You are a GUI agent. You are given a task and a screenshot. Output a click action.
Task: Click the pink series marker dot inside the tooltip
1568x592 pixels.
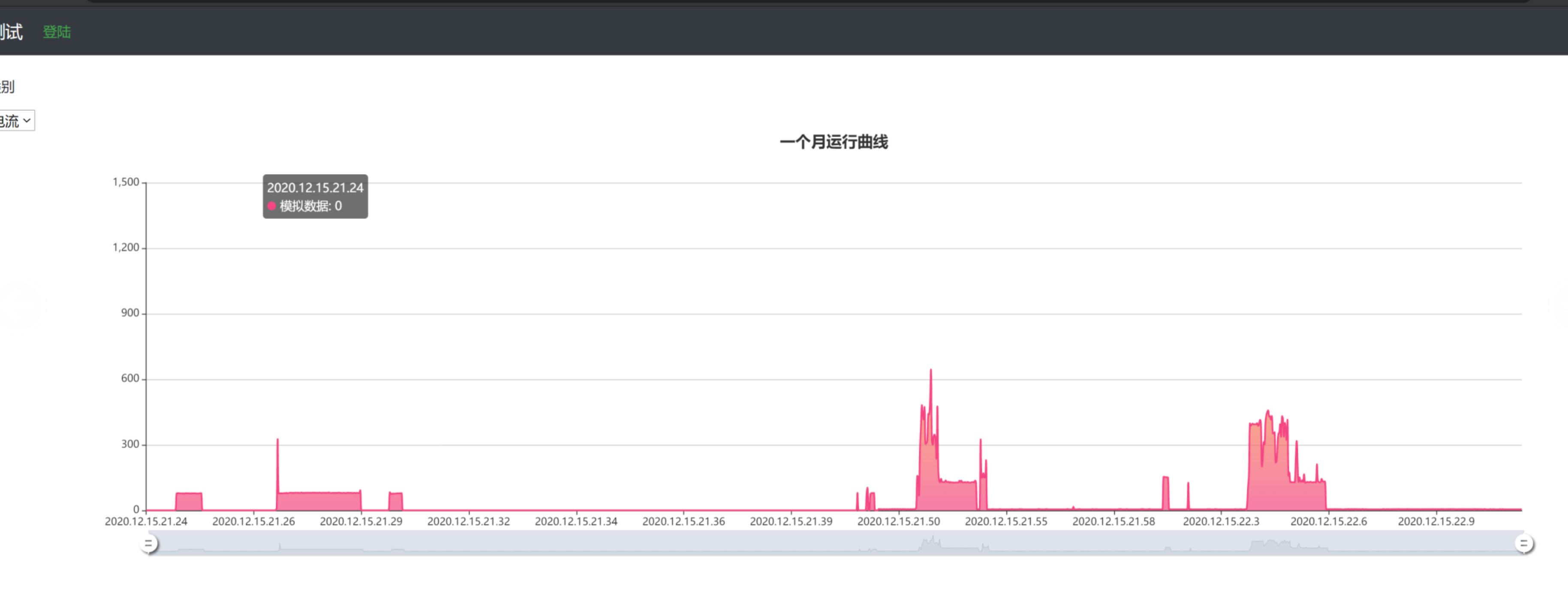click(272, 206)
